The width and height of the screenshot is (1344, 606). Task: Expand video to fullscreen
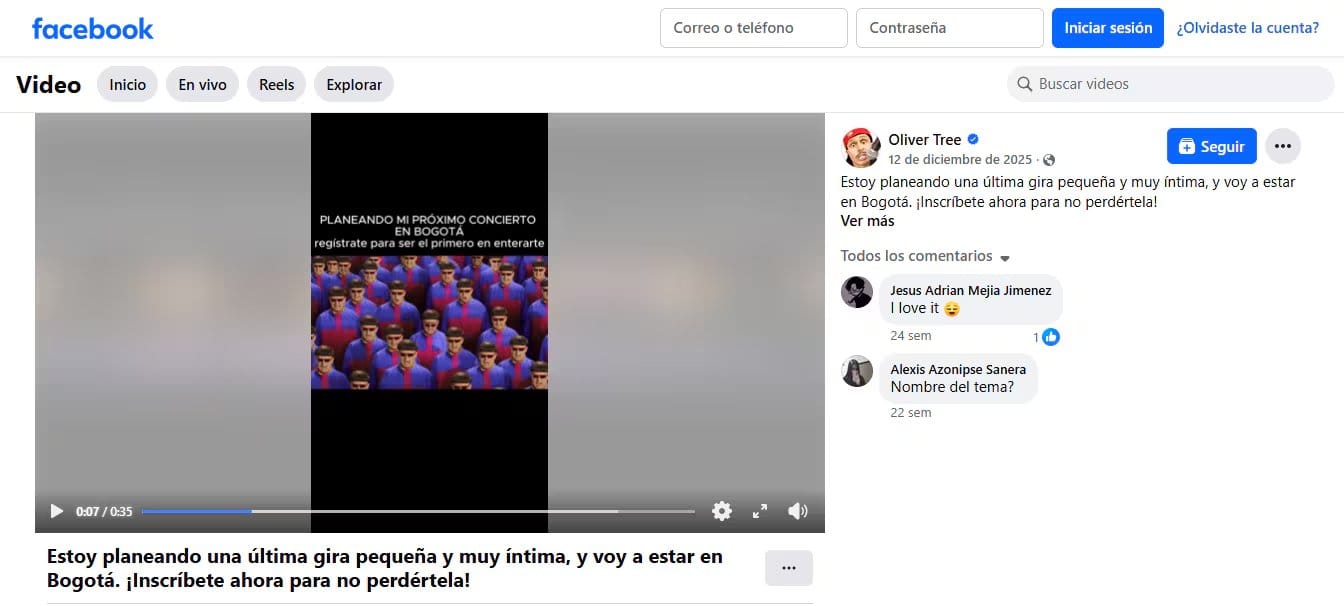pos(760,511)
